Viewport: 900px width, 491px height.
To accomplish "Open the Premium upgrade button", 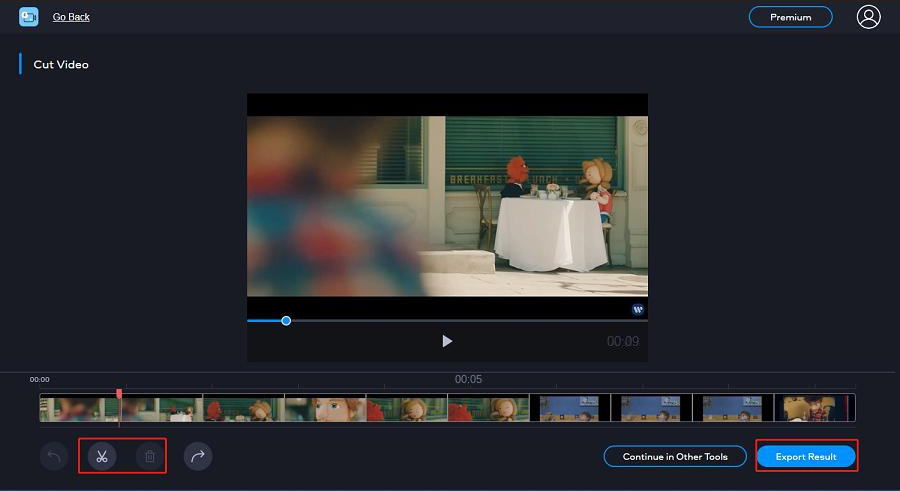I will [790, 17].
